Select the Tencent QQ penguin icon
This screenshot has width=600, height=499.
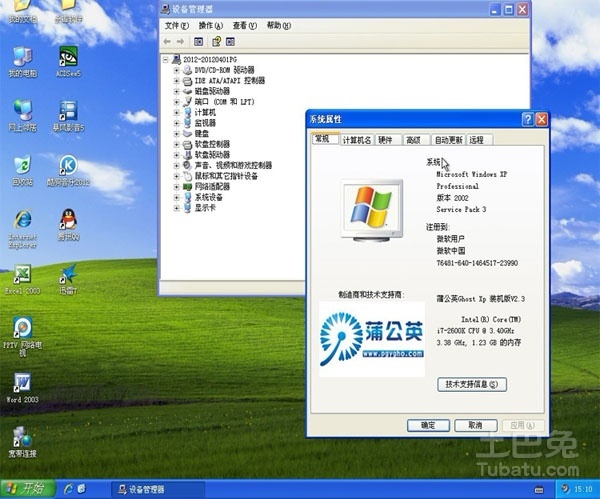pyautogui.click(x=68, y=225)
